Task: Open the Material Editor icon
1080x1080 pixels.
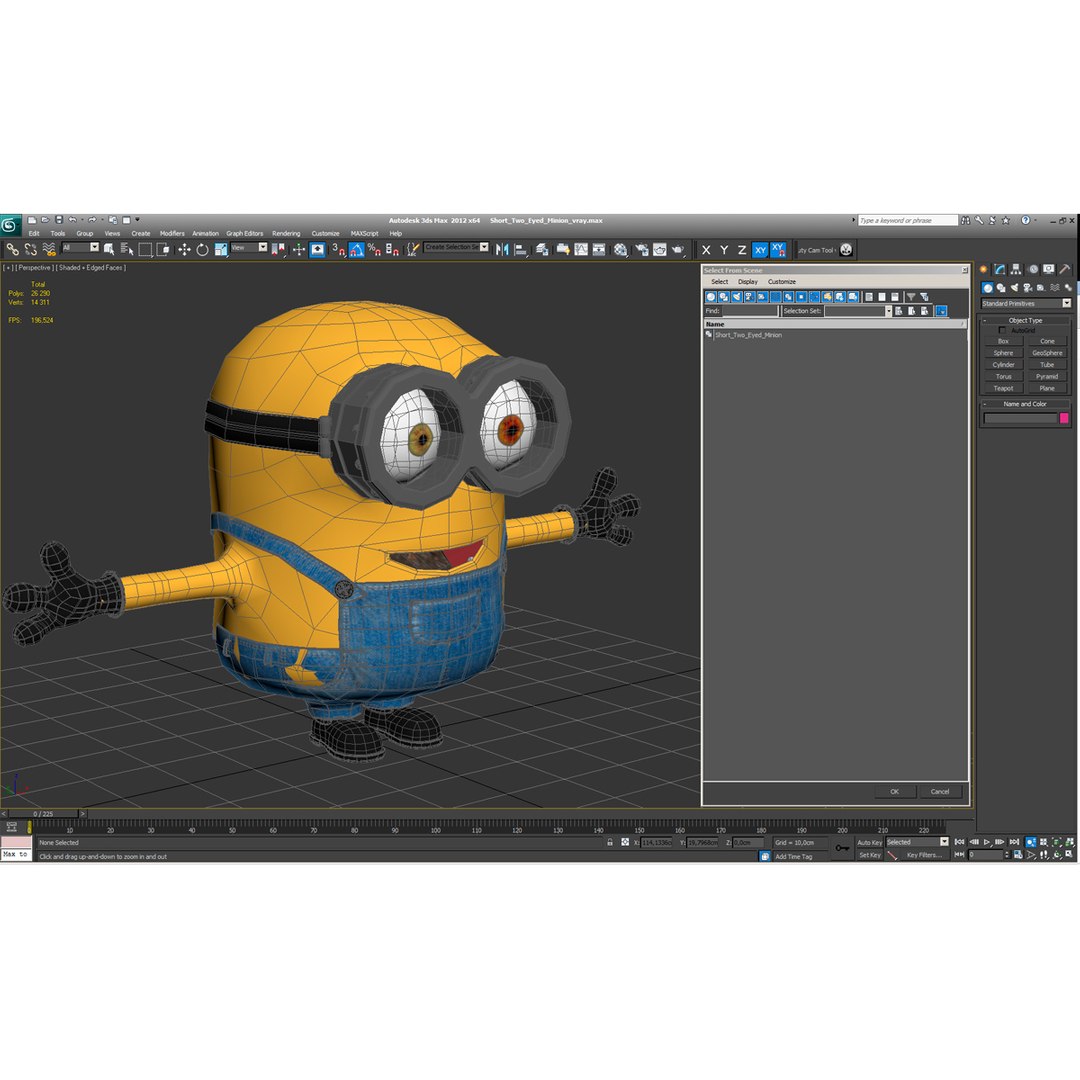Action: pos(621,249)
